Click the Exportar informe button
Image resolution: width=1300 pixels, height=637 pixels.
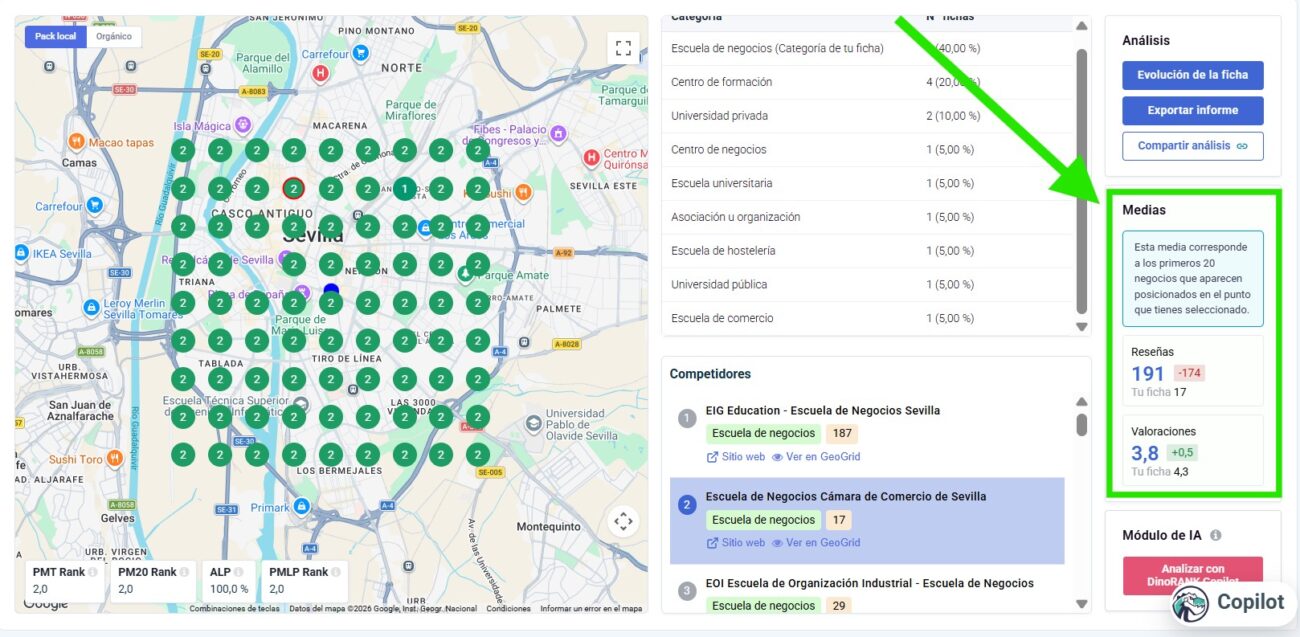click(1192, 110)
